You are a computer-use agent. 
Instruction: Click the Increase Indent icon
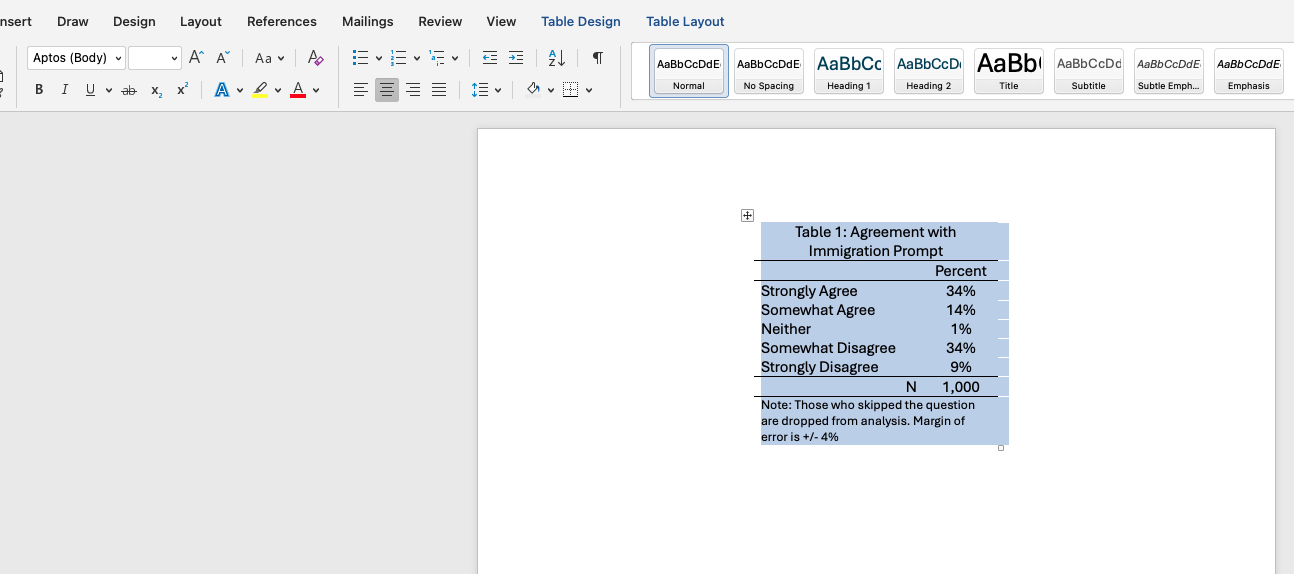pyautogui.click(x=516, y=58)
